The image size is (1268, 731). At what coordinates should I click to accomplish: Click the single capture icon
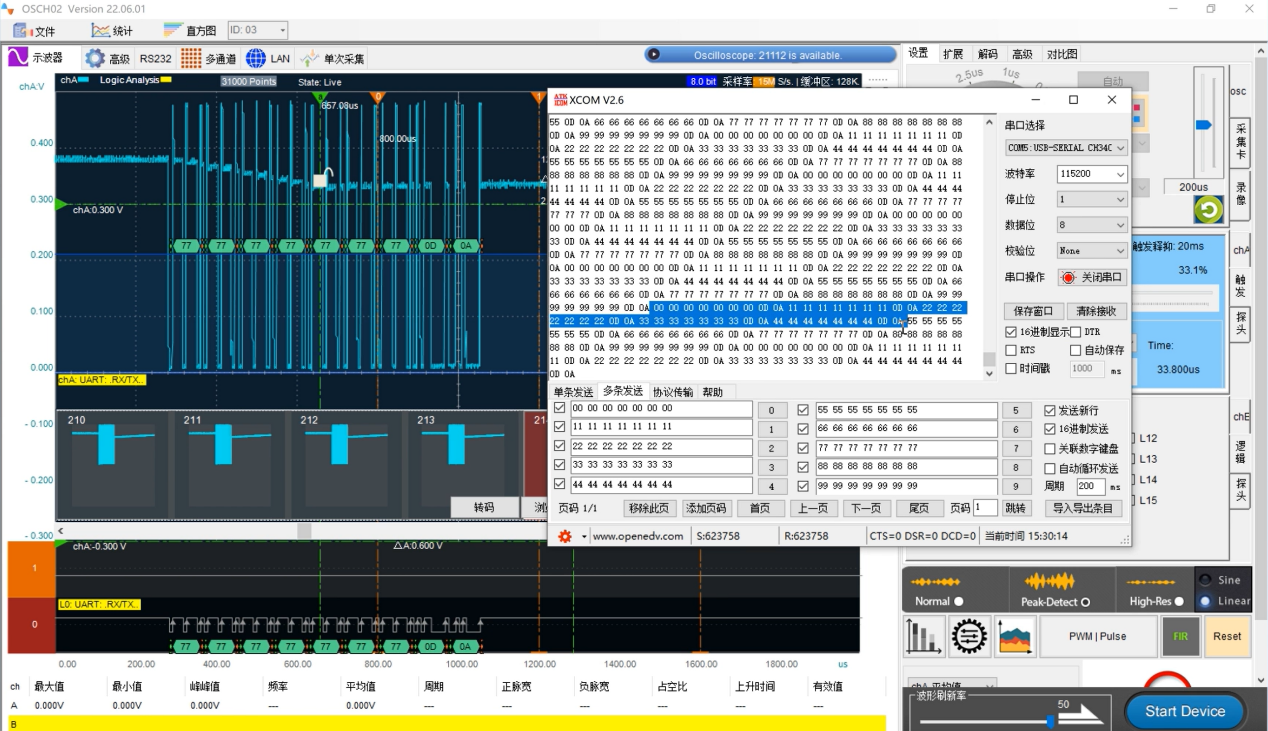tap(309, 58)
